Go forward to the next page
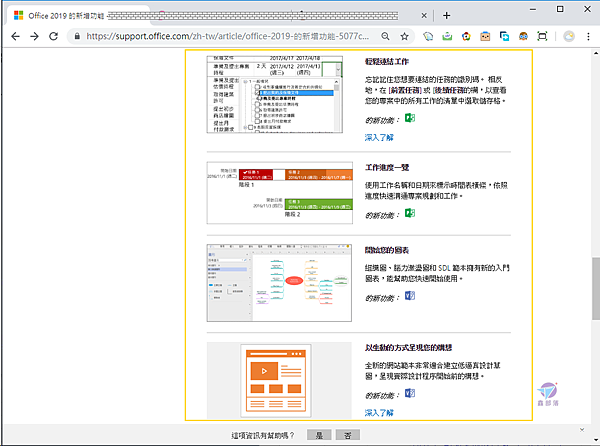The image size is (600, 446). [x=34, y=36]
